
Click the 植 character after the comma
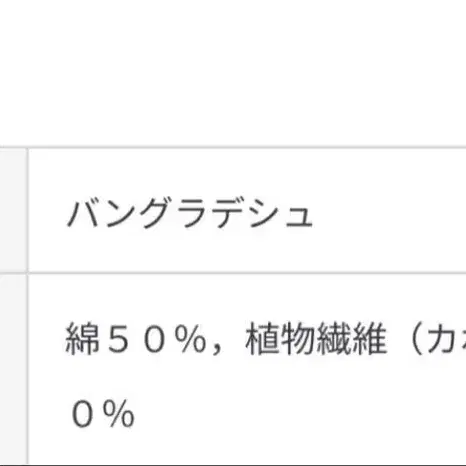point(263,339)
